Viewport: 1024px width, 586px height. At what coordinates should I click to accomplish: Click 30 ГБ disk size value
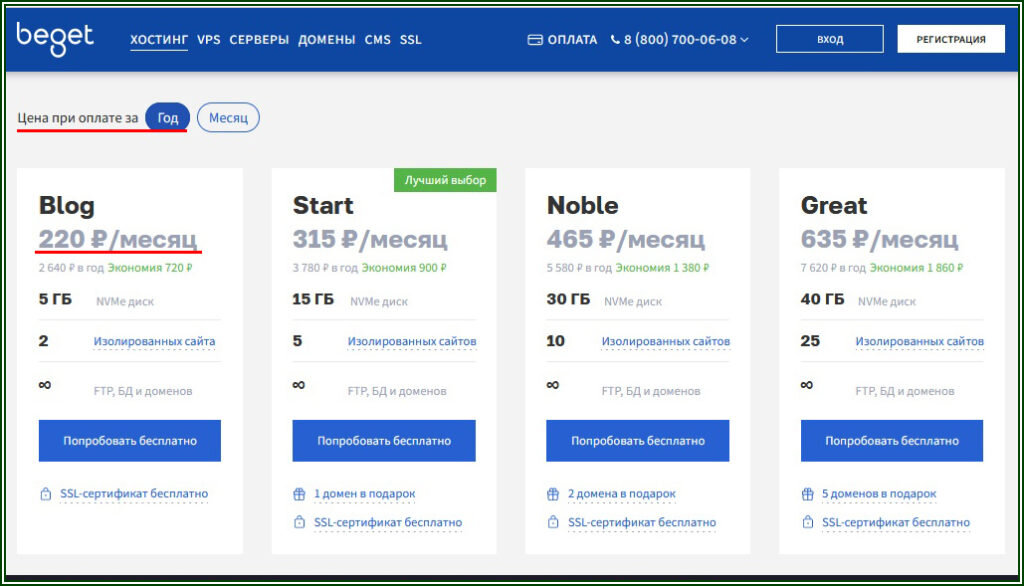pos(568,299)
